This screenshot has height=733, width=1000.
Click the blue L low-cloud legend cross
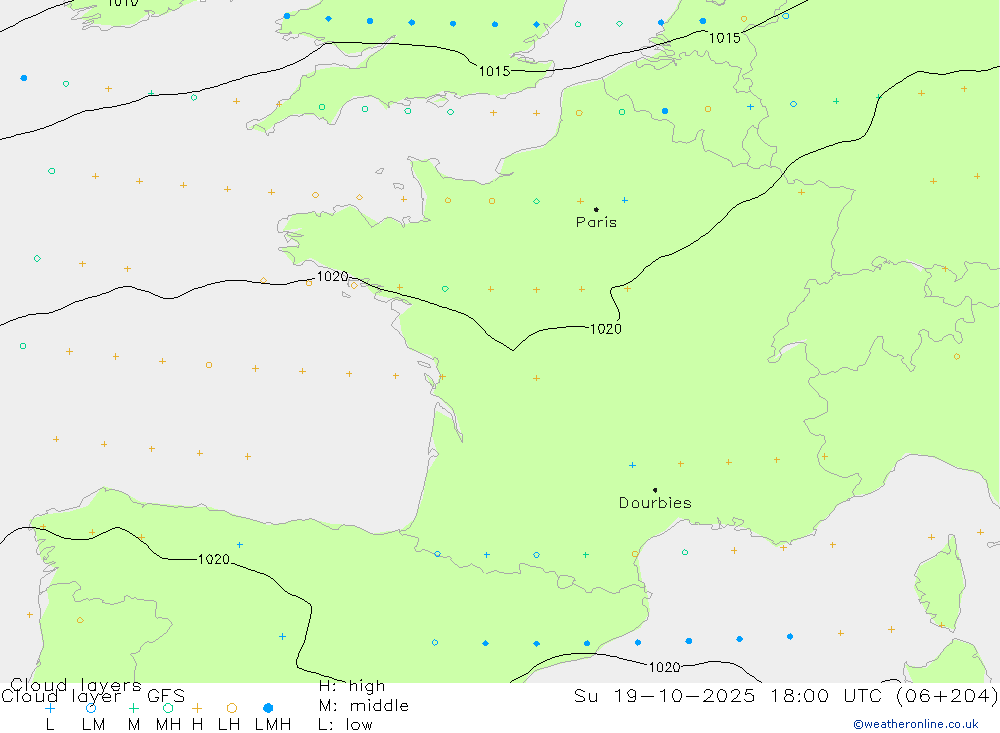click(50, 708)
